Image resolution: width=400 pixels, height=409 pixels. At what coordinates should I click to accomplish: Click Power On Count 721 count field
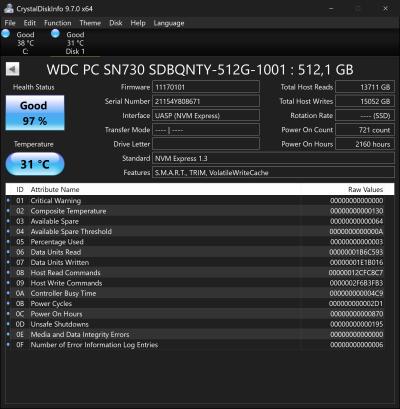click(365, 130)
